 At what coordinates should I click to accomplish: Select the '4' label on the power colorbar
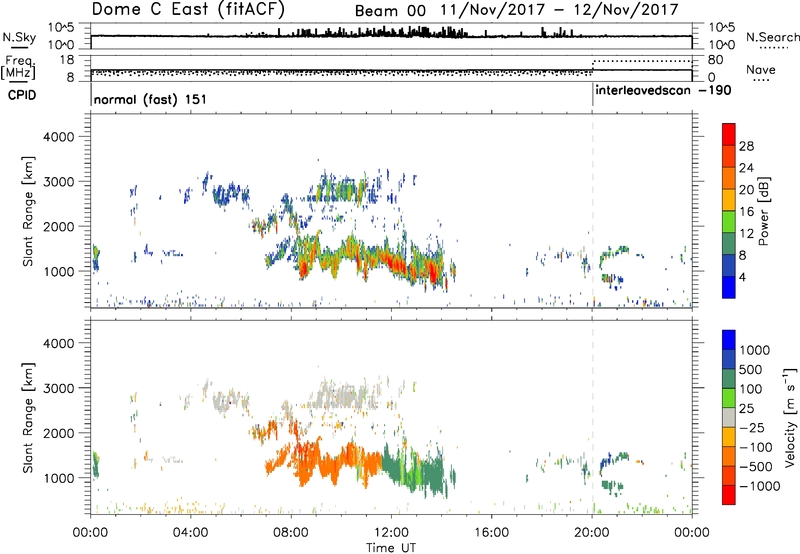coord(743,277)
